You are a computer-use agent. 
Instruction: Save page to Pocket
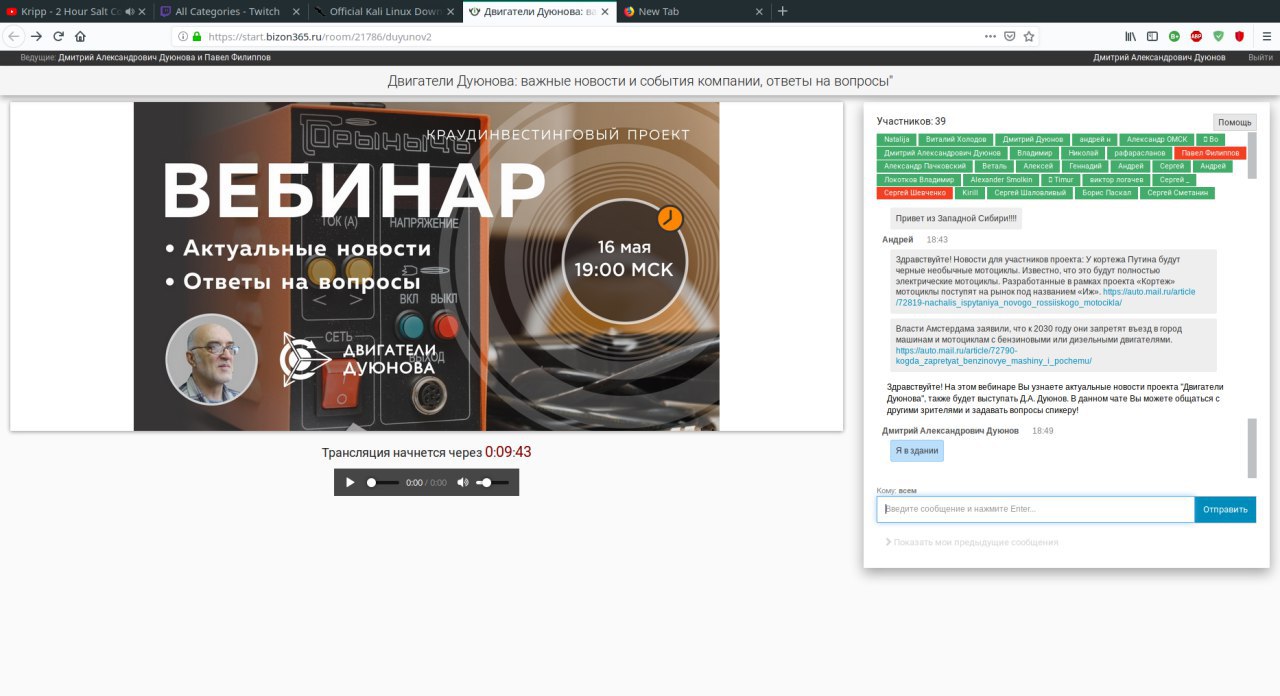tap(1010, 36)
